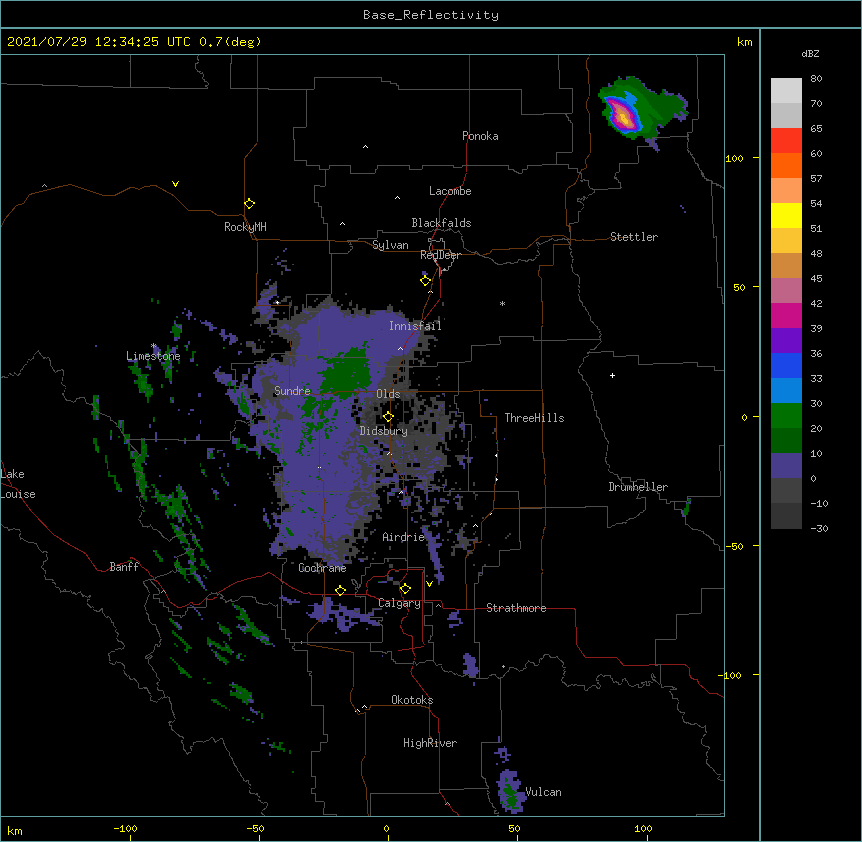The width and height of the screenshot is (862, 842).
Task: Click the yellow marker above Calgary label
Action: click(x=405, y=589)
